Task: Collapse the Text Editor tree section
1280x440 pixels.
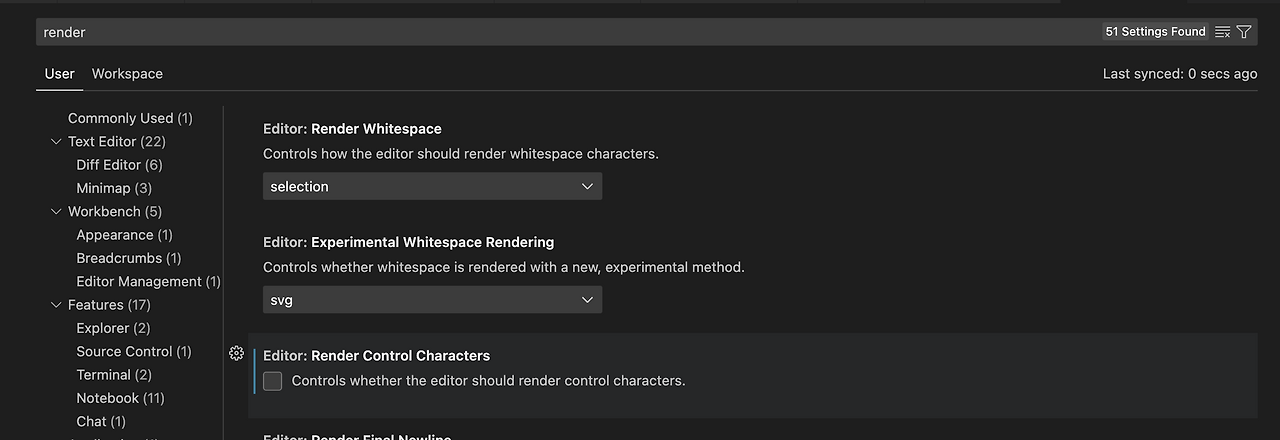Action: [57, 141]
